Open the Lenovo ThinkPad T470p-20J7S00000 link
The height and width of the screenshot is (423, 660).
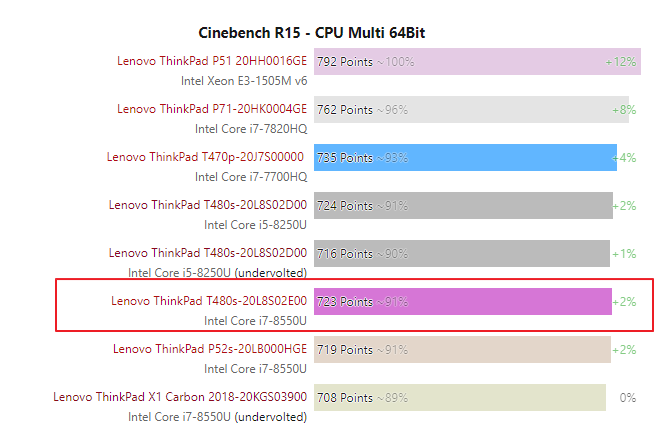coord(205,157)
